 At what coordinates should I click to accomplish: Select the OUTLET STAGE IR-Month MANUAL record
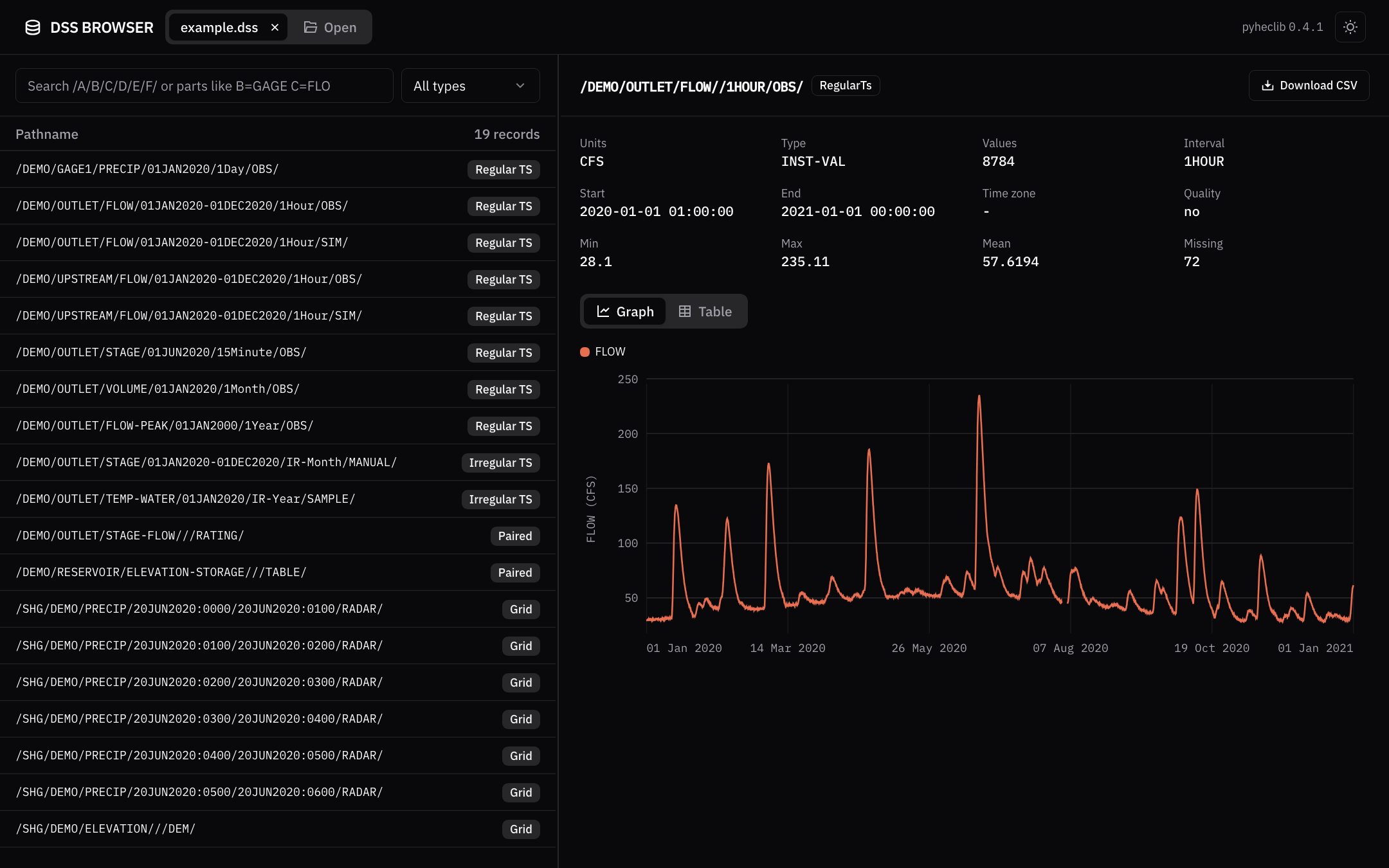pos(278,462)
